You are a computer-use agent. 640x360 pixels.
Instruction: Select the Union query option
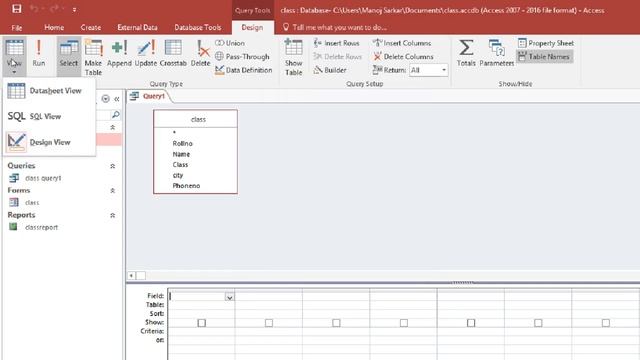(x=230, y=43)
